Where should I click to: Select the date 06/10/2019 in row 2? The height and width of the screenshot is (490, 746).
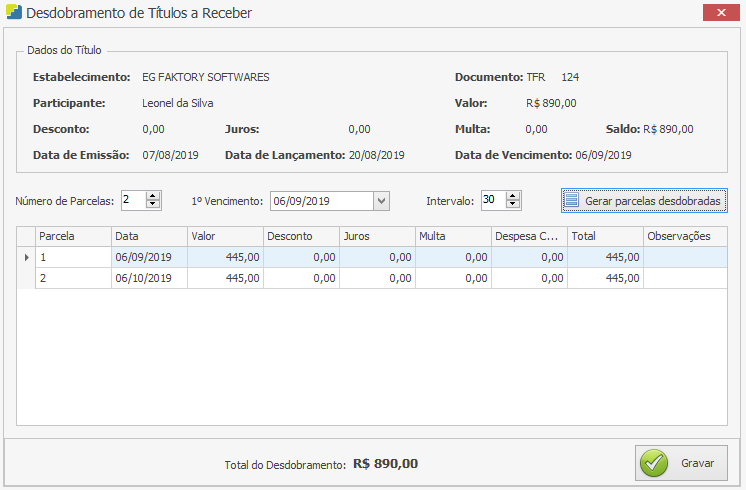pos(149,278)
